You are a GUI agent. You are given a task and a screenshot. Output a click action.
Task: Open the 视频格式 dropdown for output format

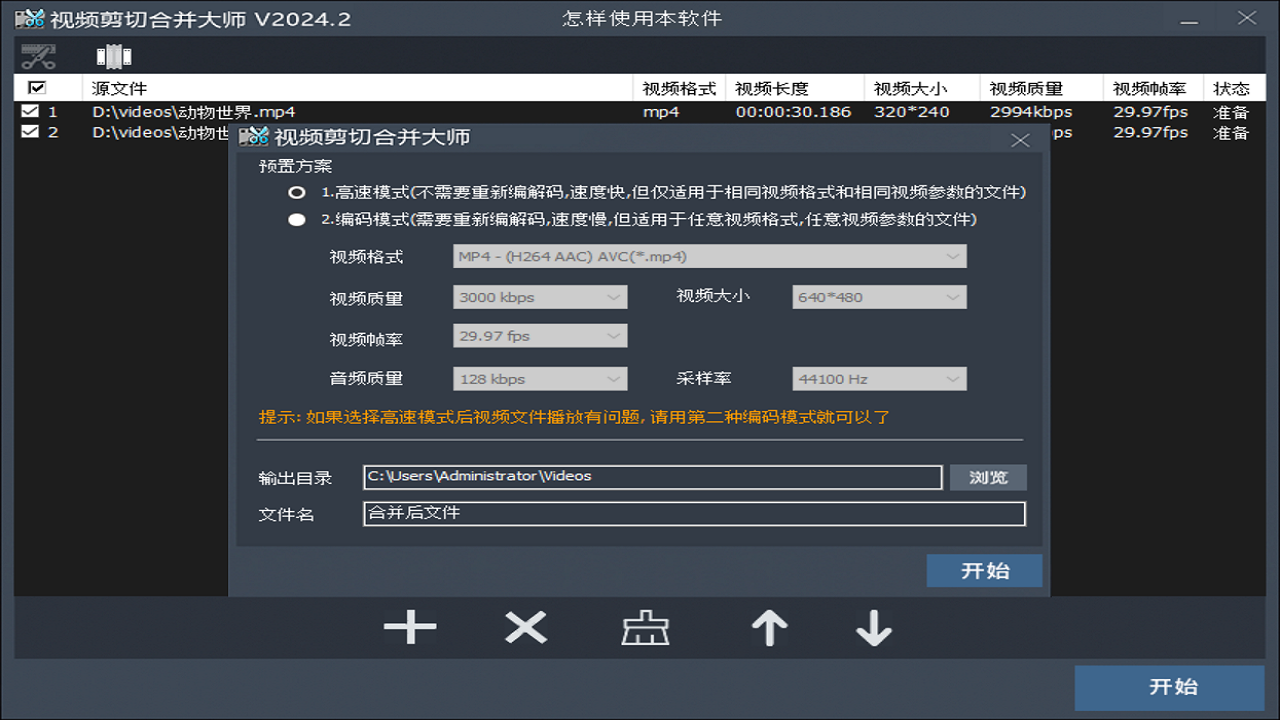707,256
